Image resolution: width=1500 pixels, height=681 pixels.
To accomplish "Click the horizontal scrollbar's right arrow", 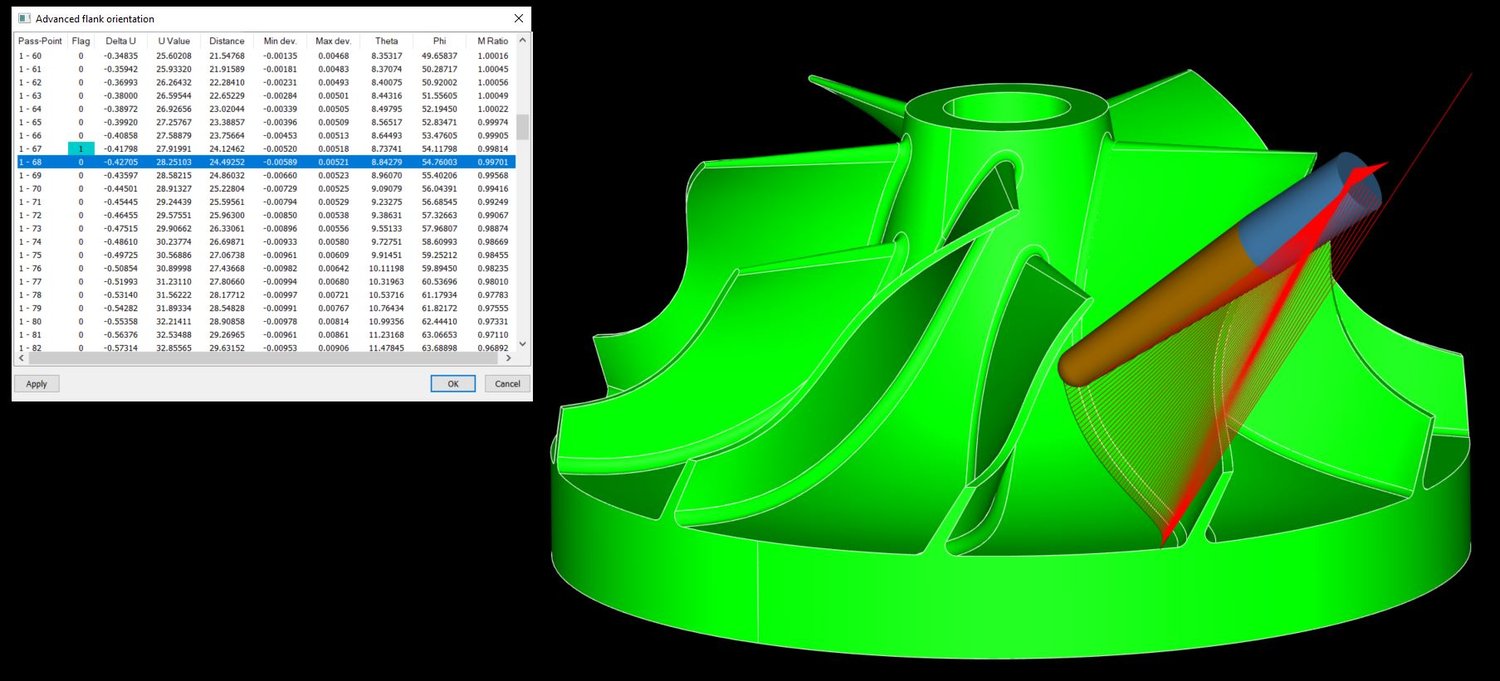I will tap(509, 358).
